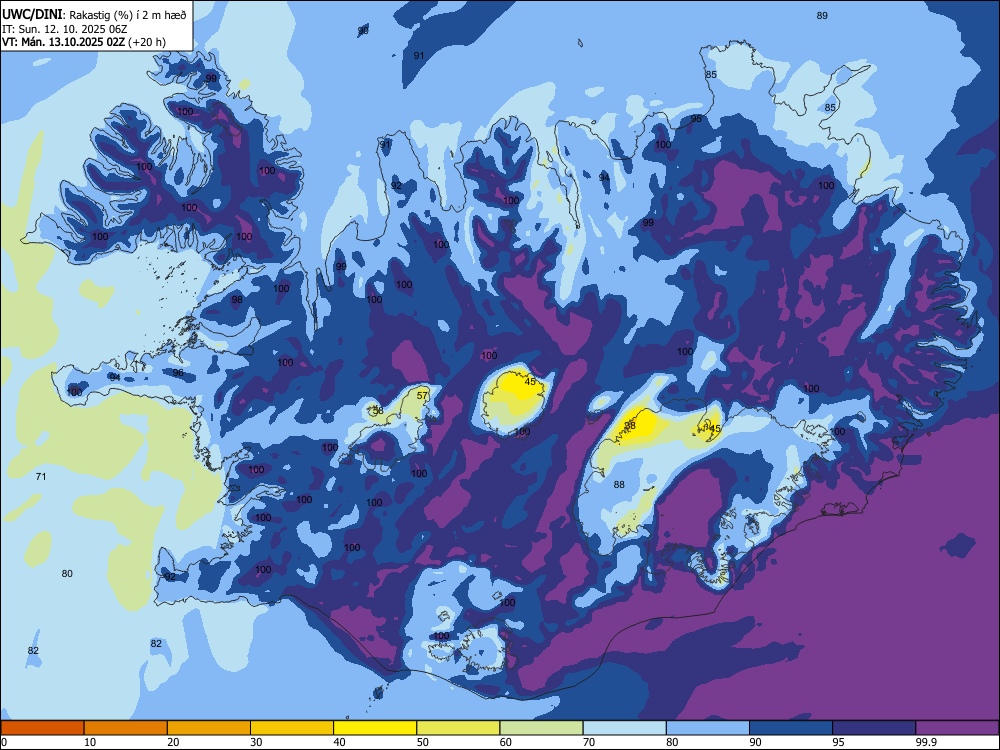
Task: Select the orange 10–20 legend swatch
Action: (126, 728)
